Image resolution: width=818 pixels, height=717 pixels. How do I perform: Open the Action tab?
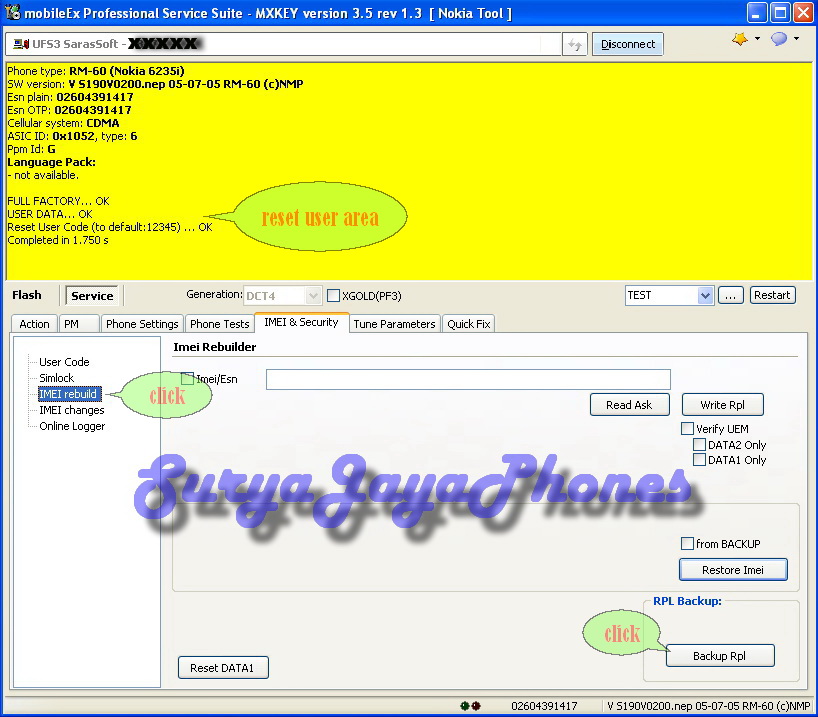click(x=34, y=324)
